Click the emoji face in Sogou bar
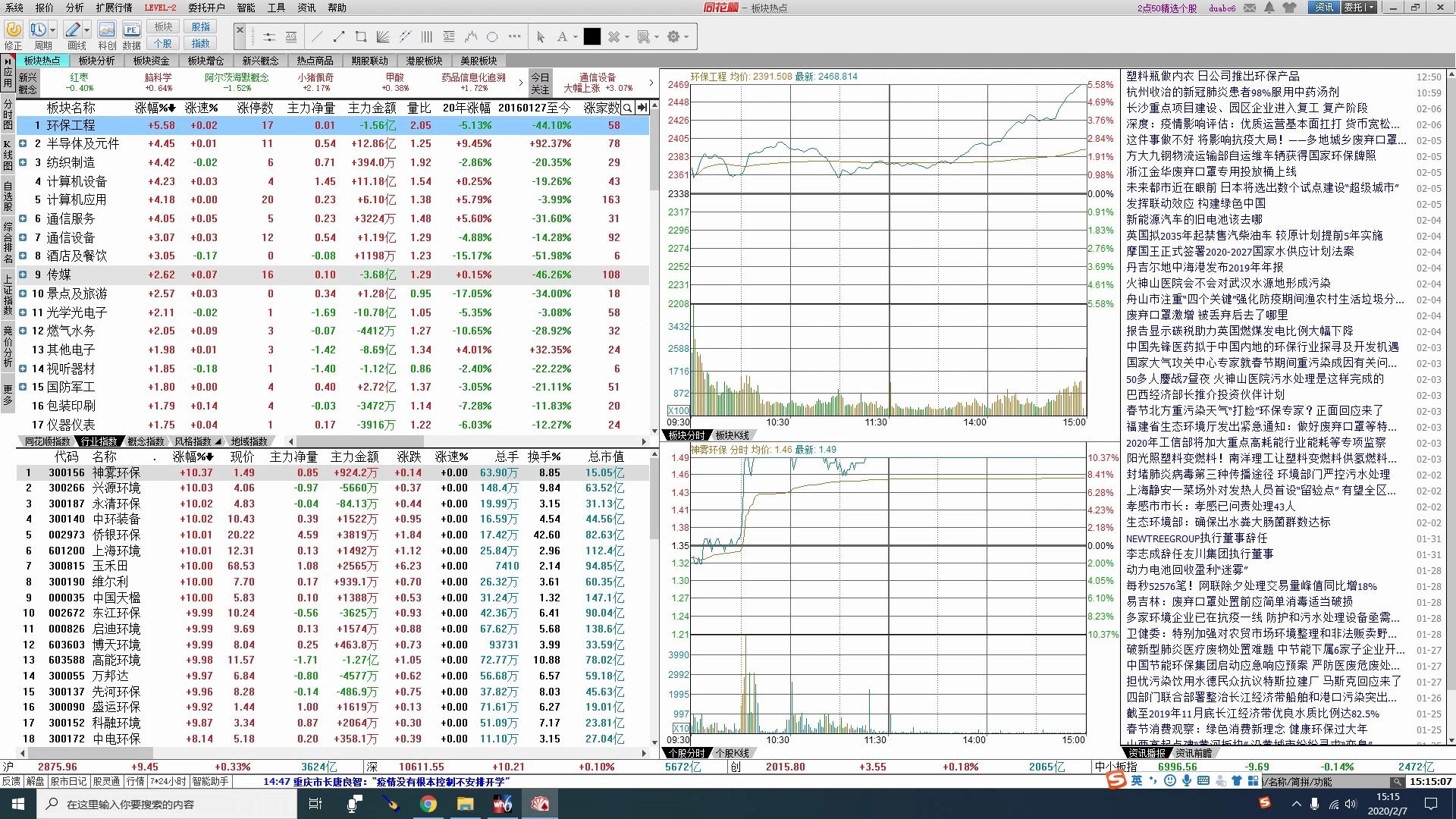 point(1170,781)
